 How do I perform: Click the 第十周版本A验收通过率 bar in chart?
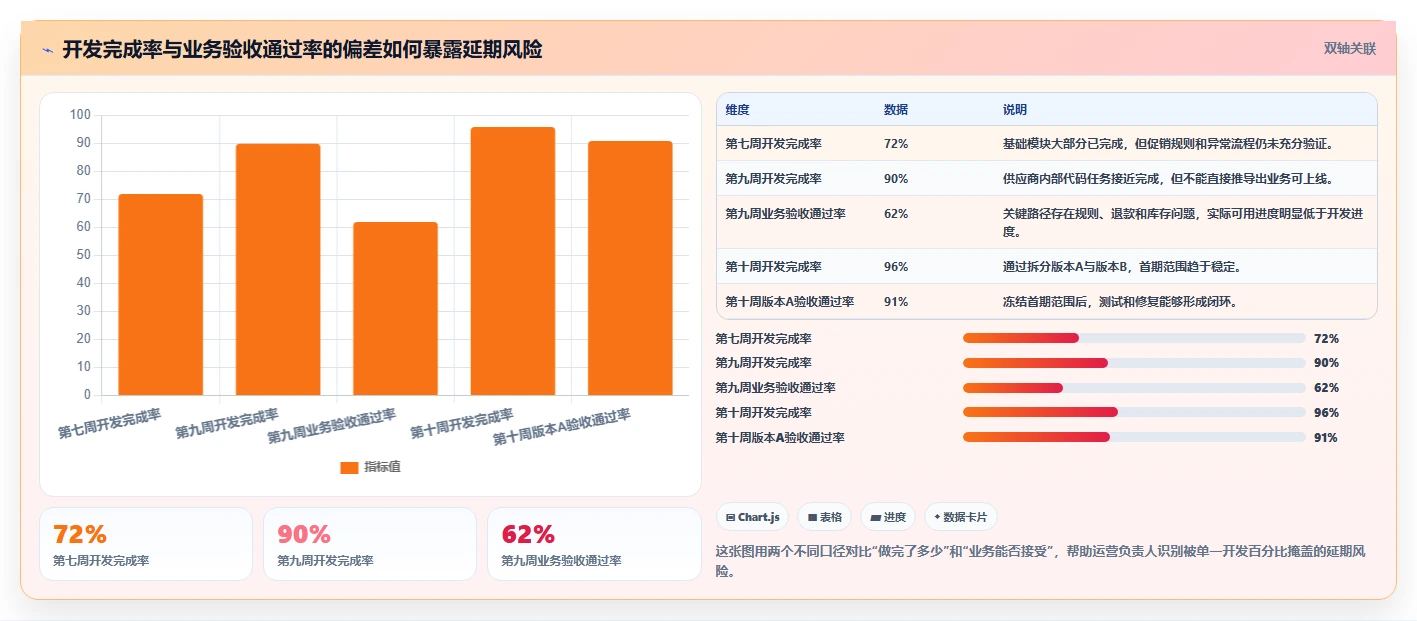tap(630, 268)
